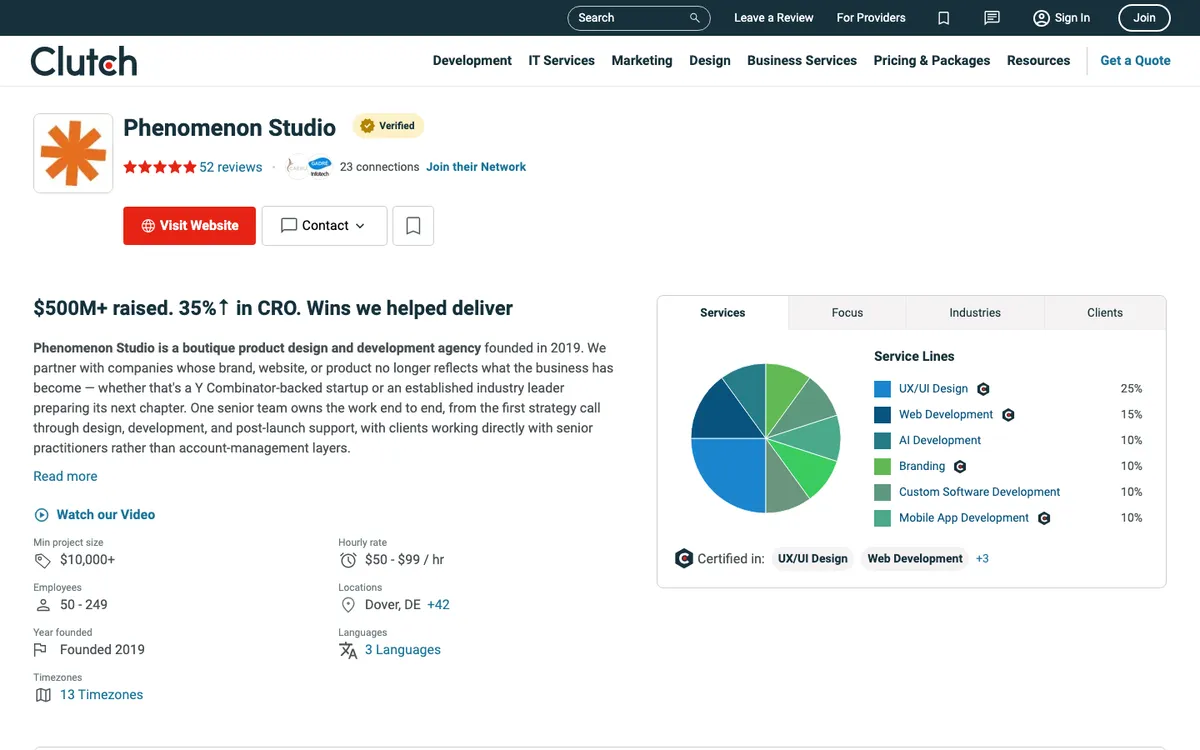Click Get a Quote link
Screen dimensions: 1200x750
pos(1135,61)
